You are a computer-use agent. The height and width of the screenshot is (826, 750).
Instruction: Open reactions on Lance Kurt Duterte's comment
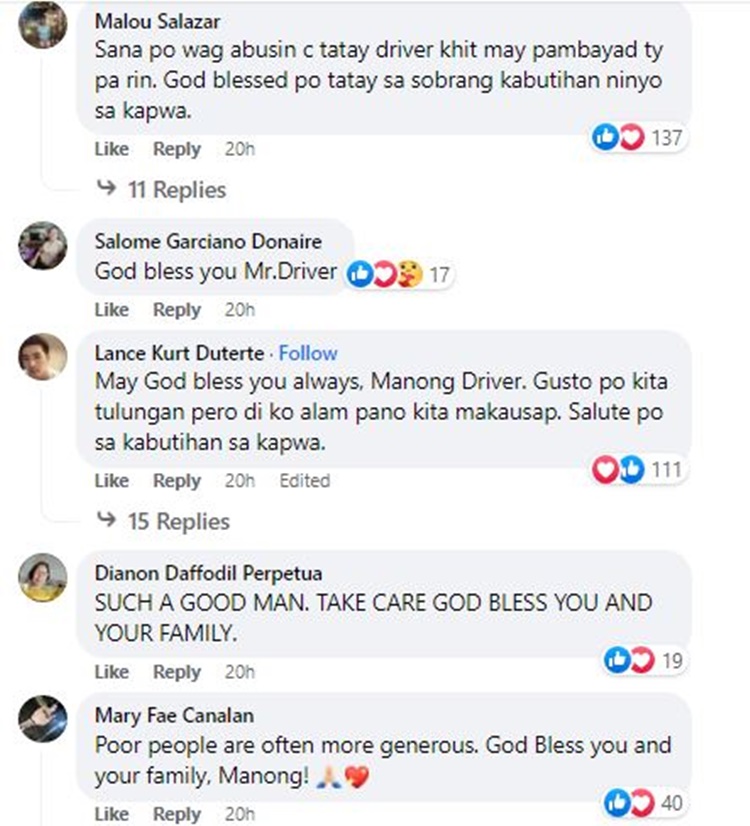pyautogui.click(x=638, y=469)
